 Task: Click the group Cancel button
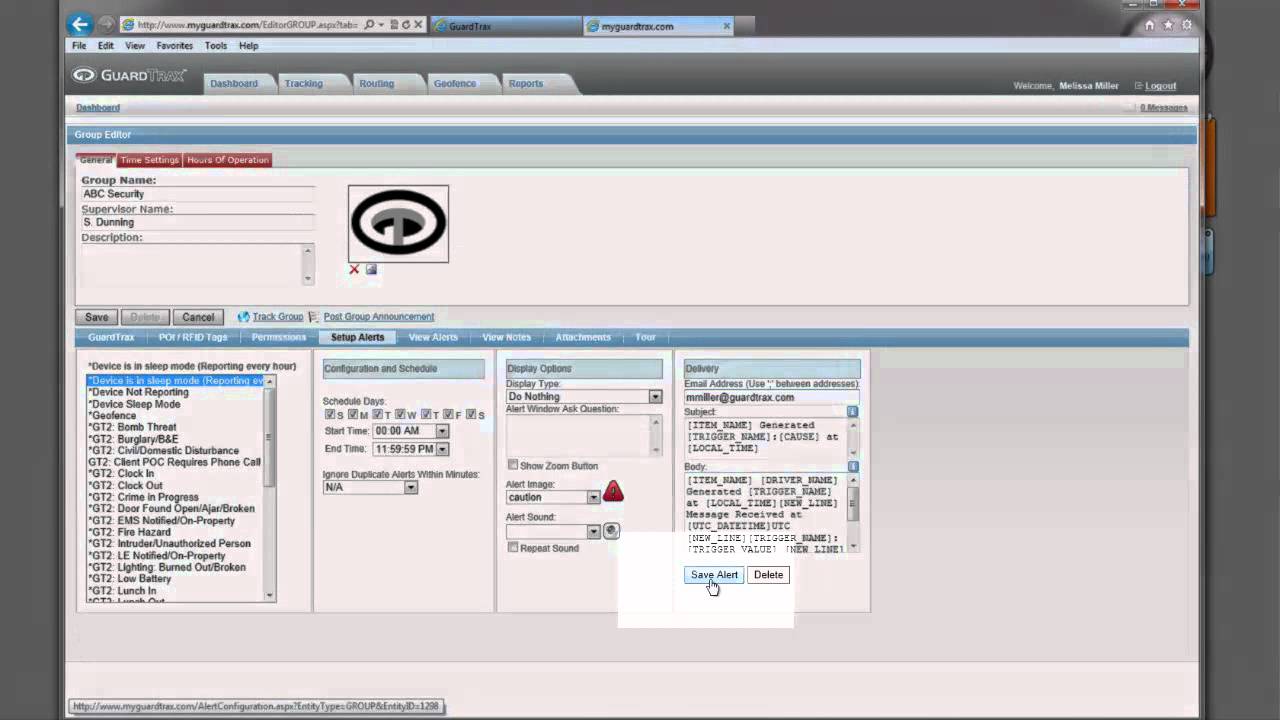coord(198,317)
